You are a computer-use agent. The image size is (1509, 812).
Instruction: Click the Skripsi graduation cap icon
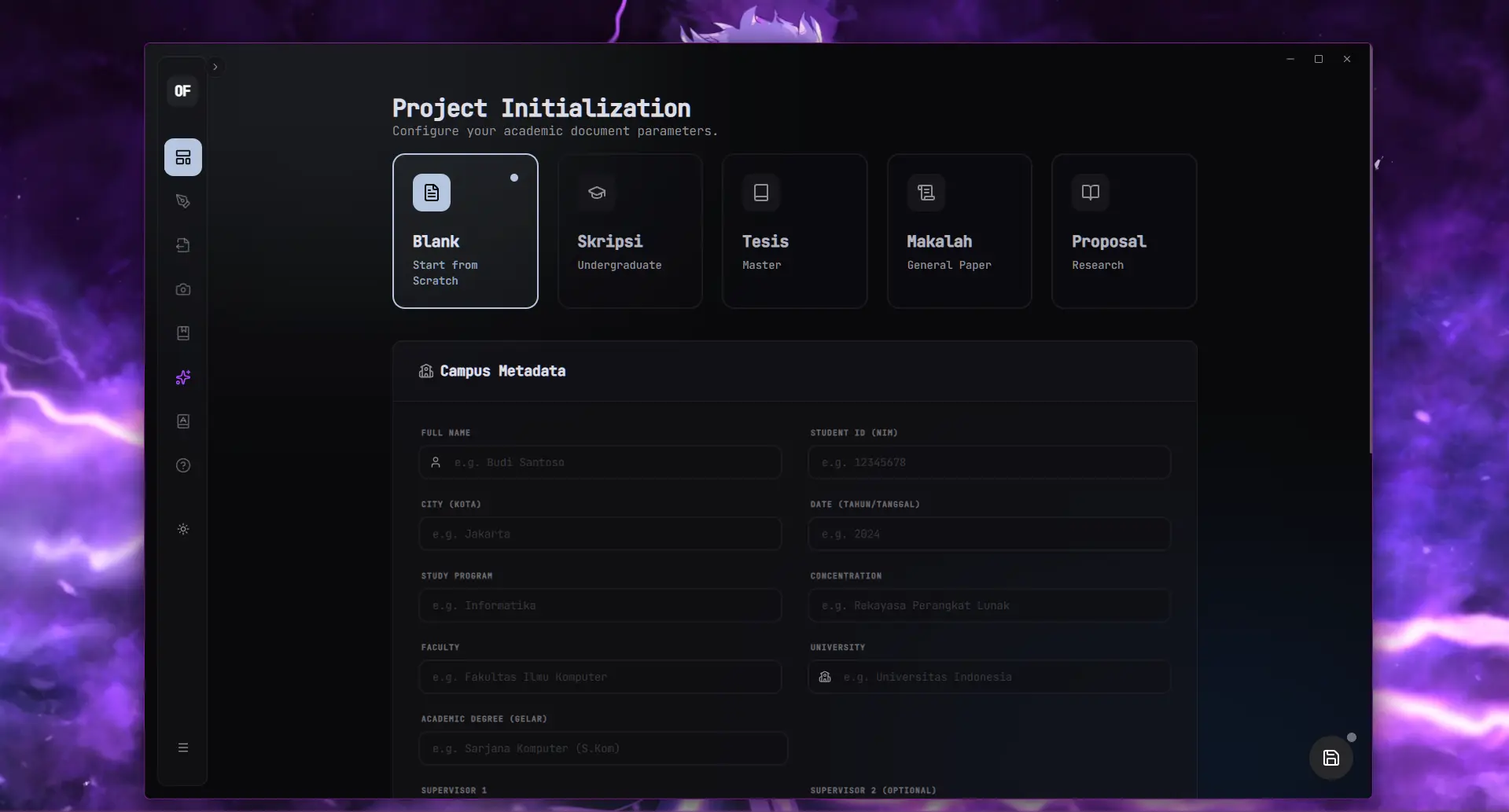(597, 193)
